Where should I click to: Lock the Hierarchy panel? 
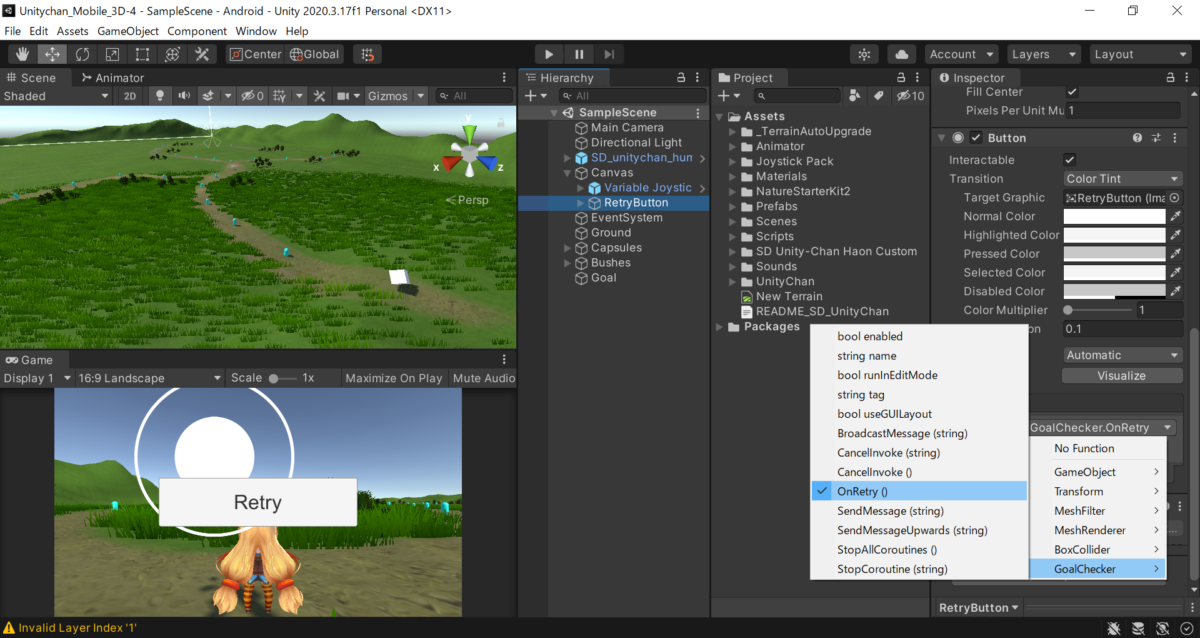tap(681, 77)
